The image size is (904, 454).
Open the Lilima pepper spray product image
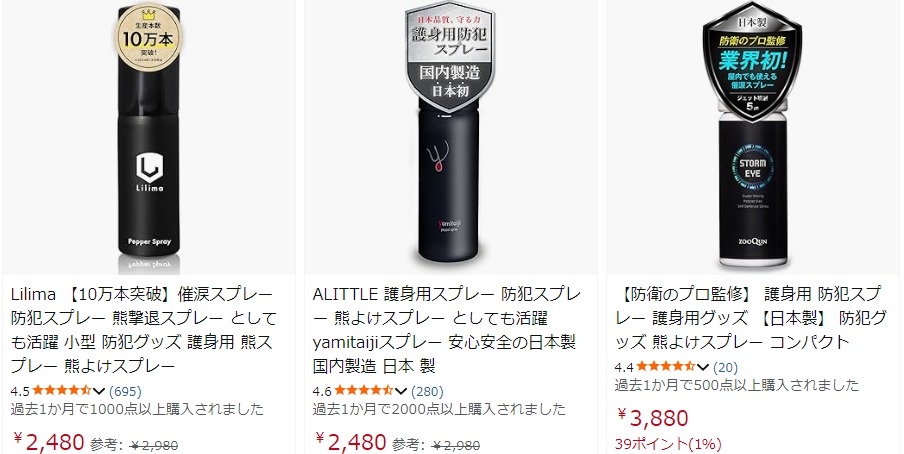149,137
